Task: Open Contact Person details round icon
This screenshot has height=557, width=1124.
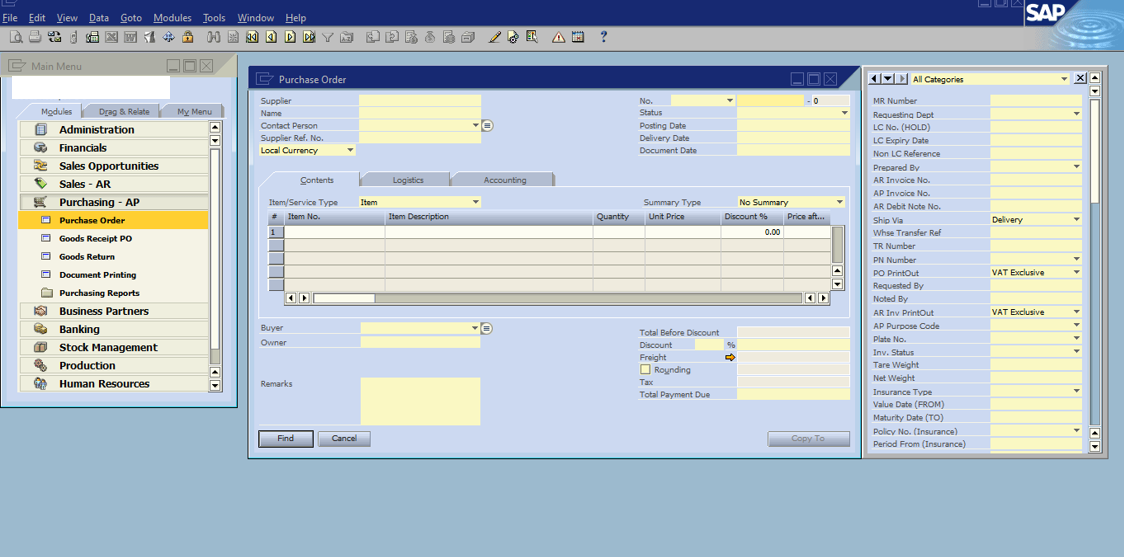Action: pyautogui.click(x=487, y=125)
